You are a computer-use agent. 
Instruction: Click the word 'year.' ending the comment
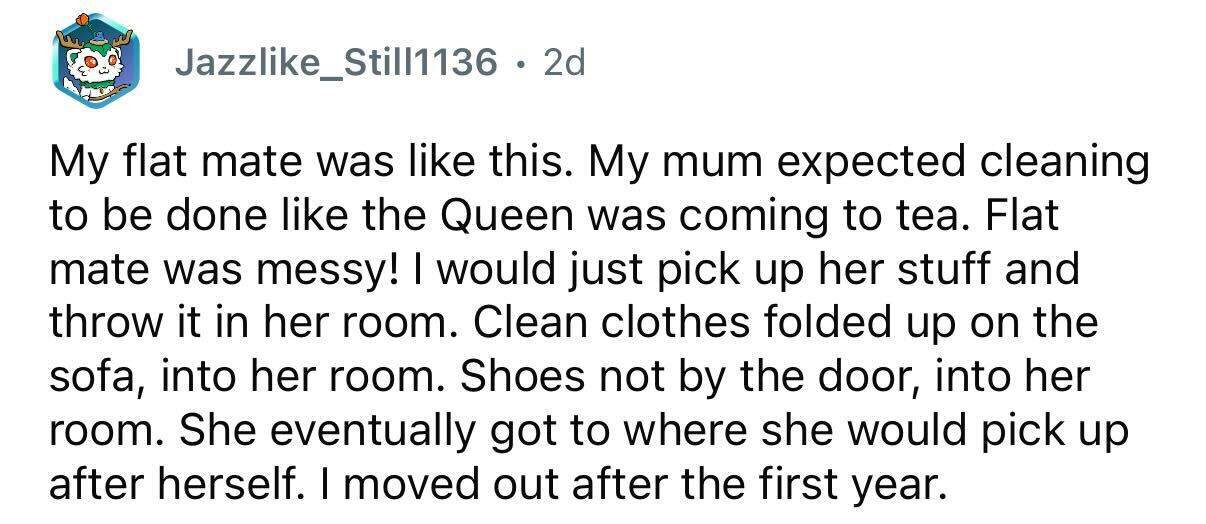pos(901,485)
